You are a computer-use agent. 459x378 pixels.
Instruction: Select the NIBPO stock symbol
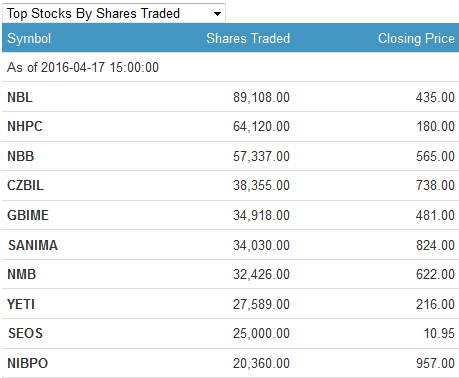click(28, 363)
